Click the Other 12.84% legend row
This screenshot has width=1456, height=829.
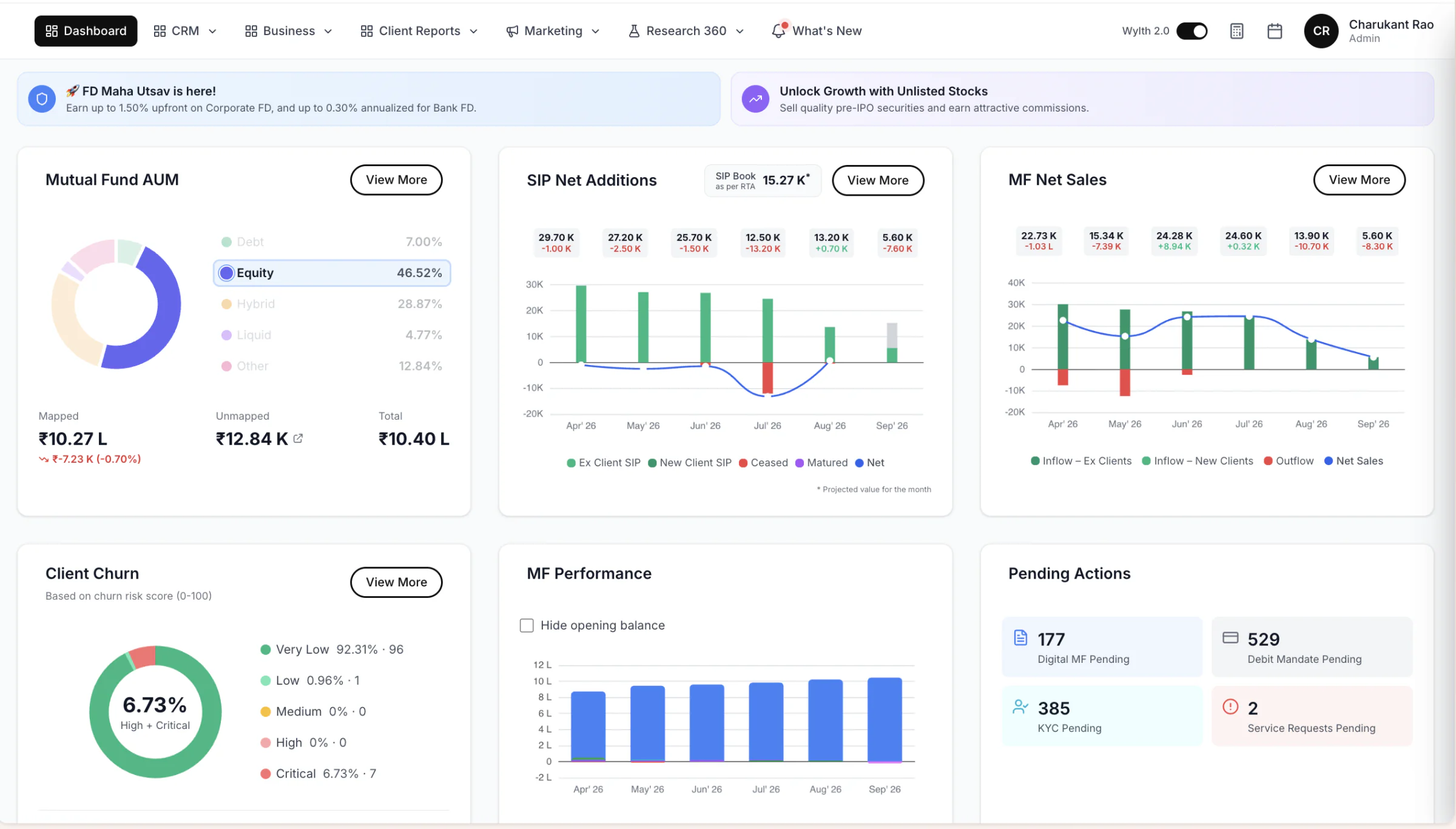coord(332,366)
